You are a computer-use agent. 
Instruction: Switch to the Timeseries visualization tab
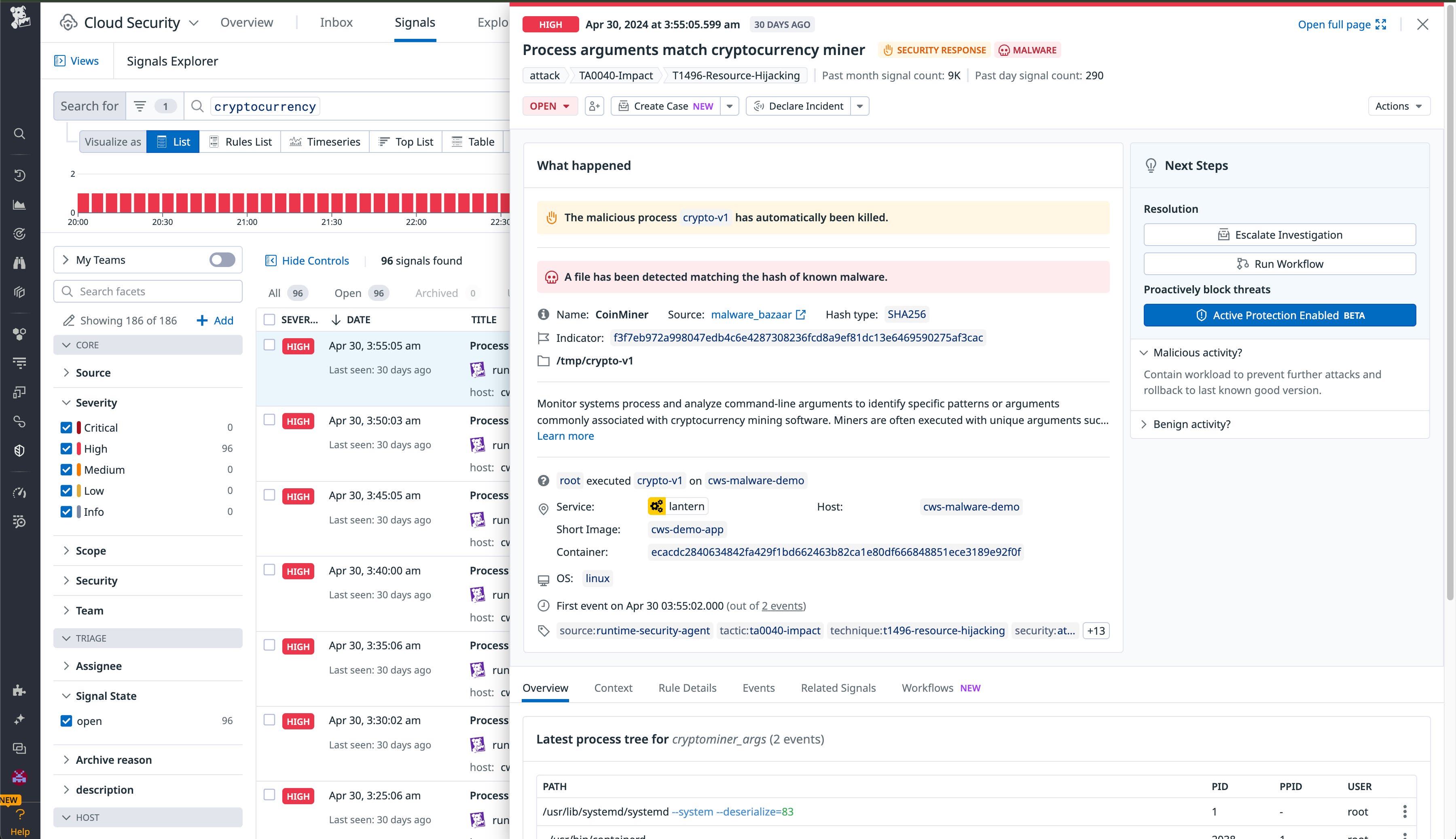(x=326, y=142)
